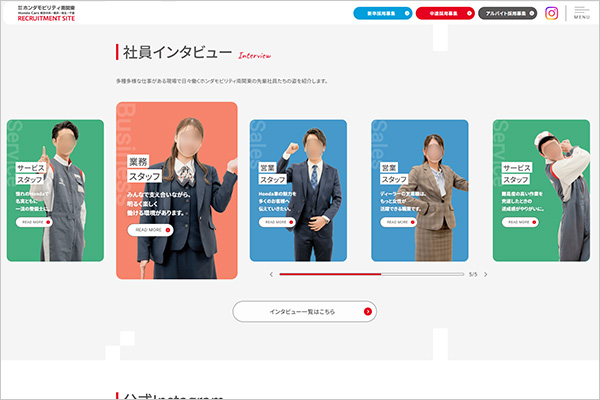Open the hamburger MENU icon
This screenshot has height=400, width=600.
[581, 14]
